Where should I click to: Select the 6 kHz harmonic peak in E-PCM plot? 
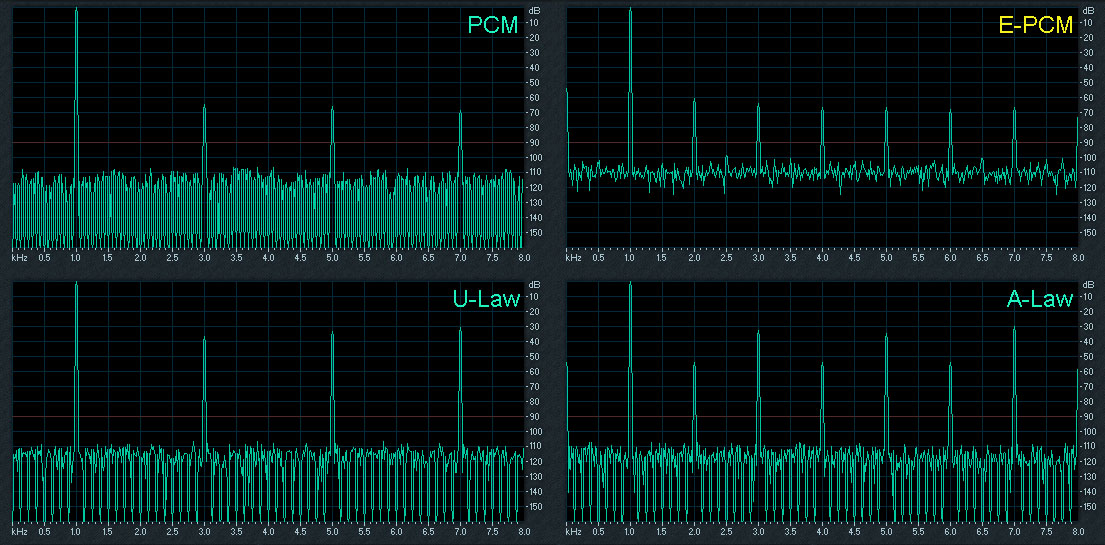tap(950, 140)
